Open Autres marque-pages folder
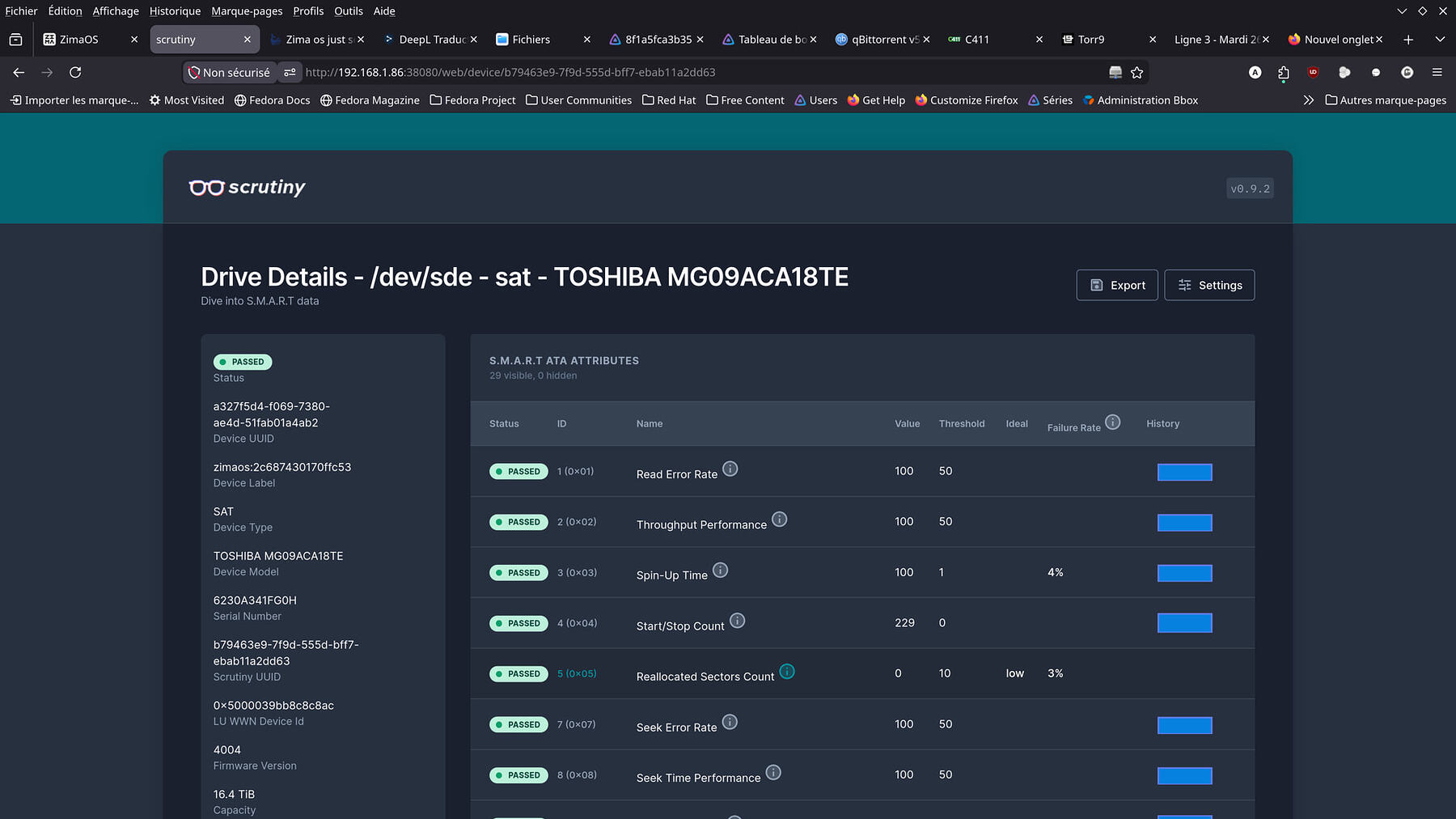Image resolution: width=1456 pixels, height=819 pixels. pos(1386,100)
